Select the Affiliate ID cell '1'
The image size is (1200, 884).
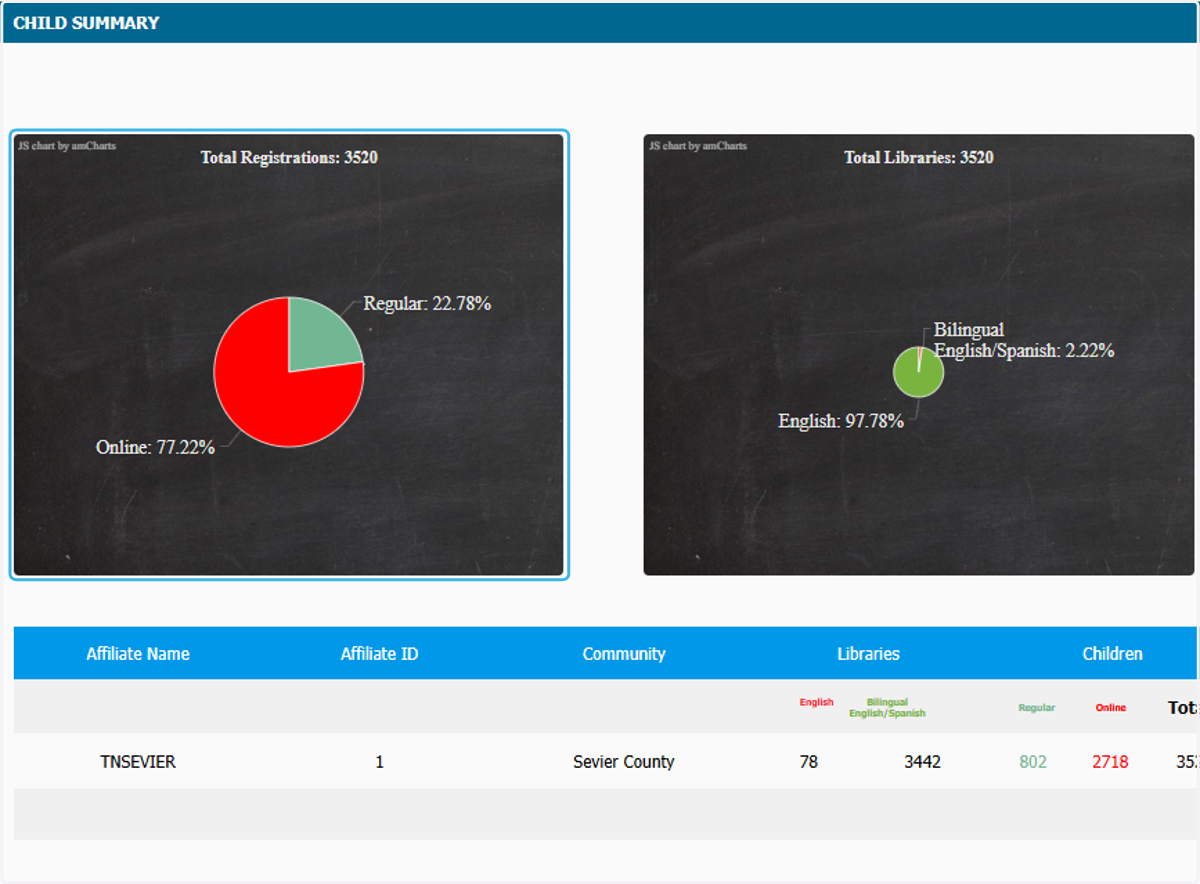[x=379, y=762]
